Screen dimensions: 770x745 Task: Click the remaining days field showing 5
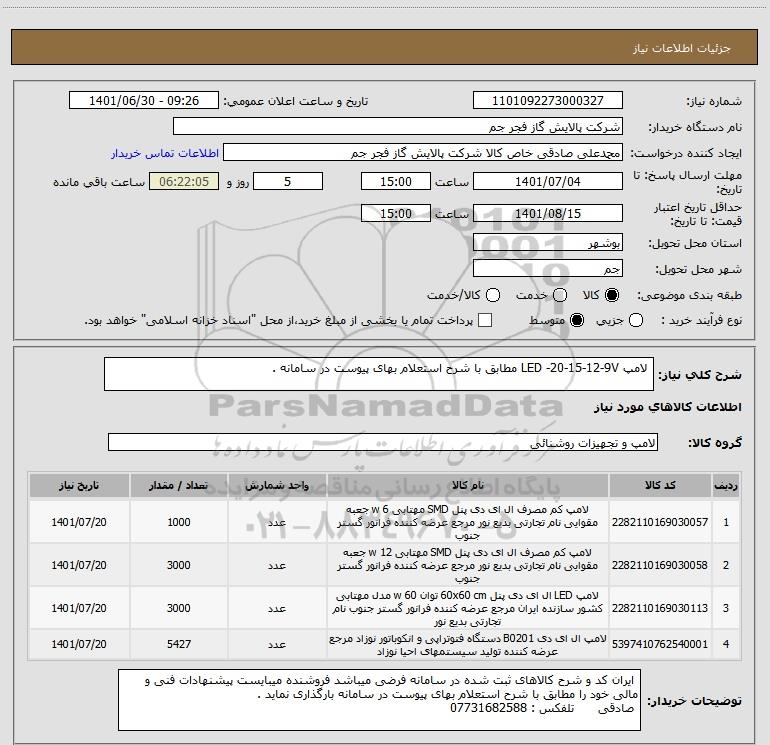pos(288,182)
